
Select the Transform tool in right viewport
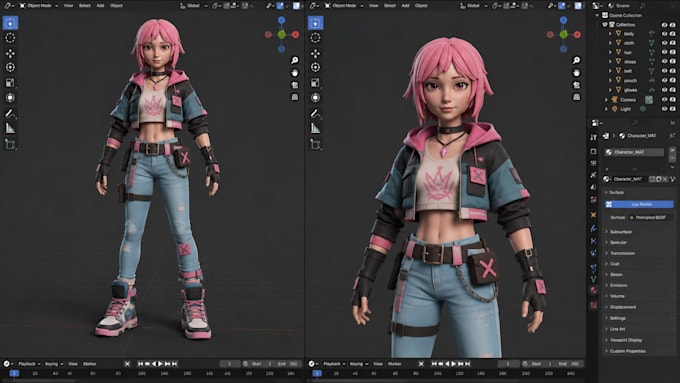(315, 98)
